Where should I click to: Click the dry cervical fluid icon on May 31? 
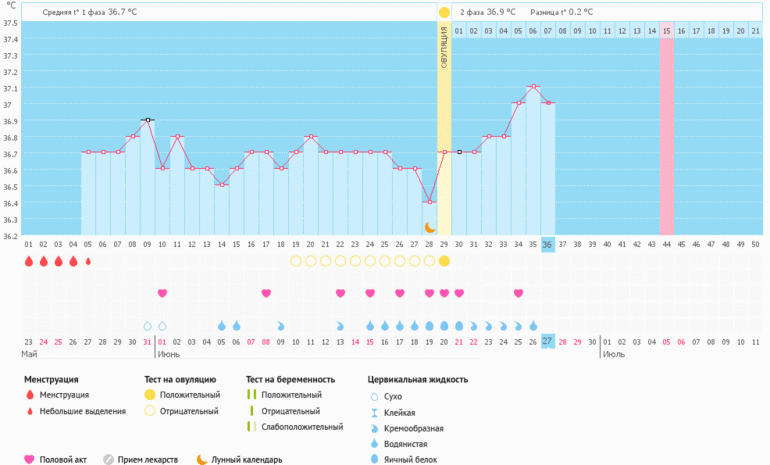click(x=147, y=326)
